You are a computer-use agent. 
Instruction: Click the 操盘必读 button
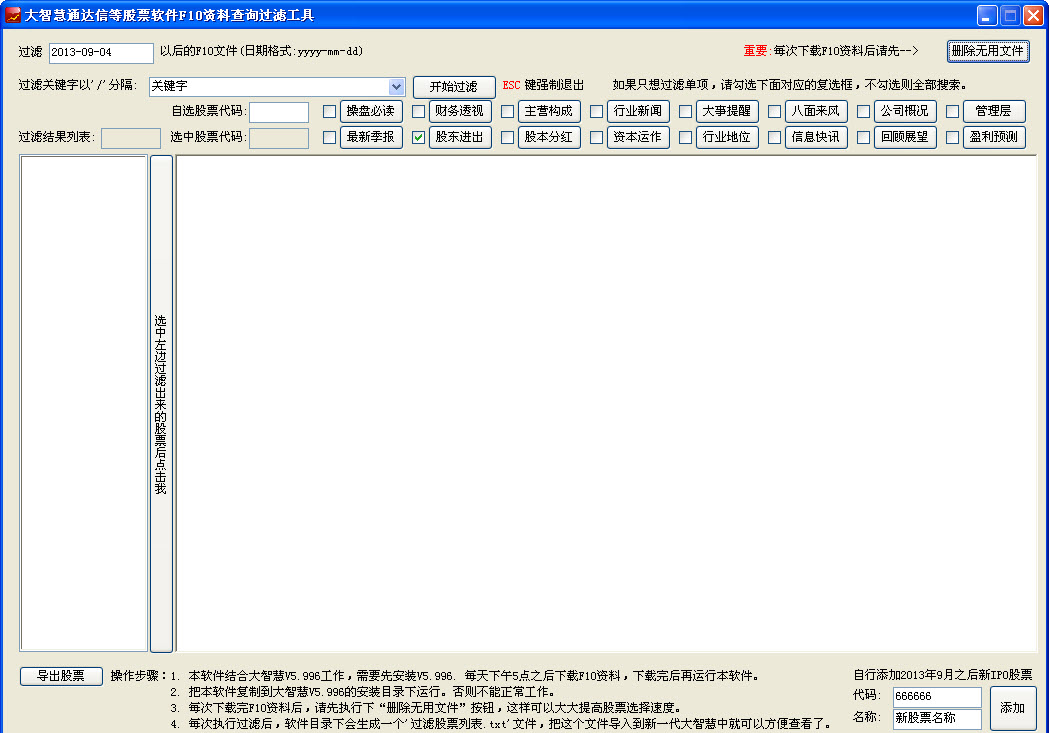coord(371,111)
